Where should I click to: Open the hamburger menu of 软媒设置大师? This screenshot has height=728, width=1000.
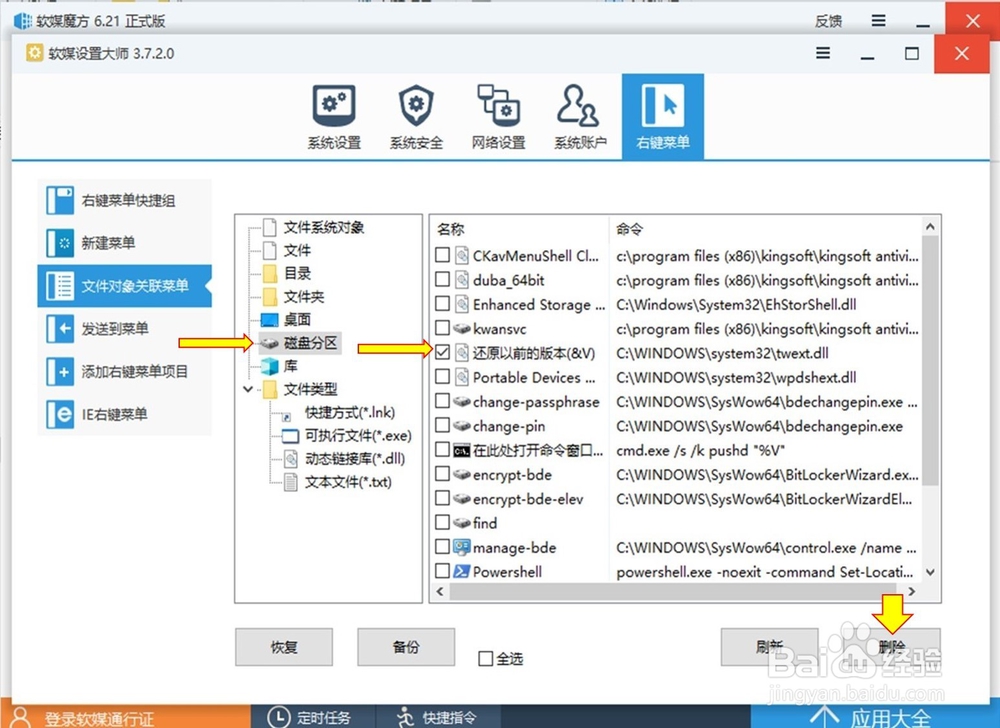point(823,54)
